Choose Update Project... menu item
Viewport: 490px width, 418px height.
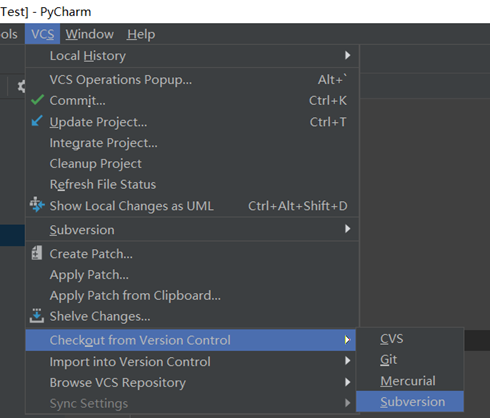[x=192, y=122]
